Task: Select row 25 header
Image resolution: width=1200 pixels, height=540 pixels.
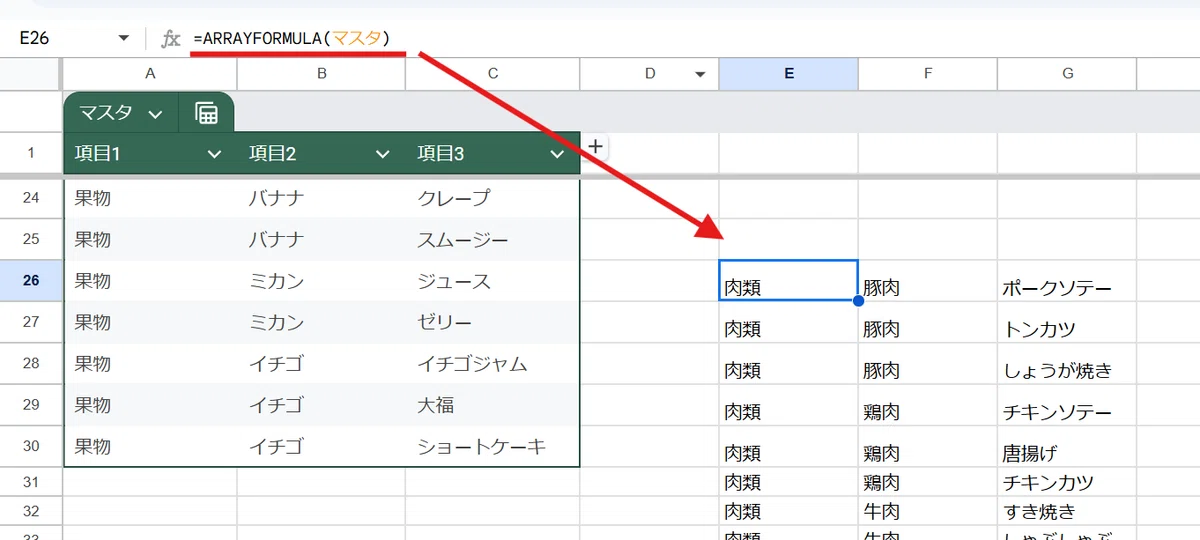Action: (31, 239)
